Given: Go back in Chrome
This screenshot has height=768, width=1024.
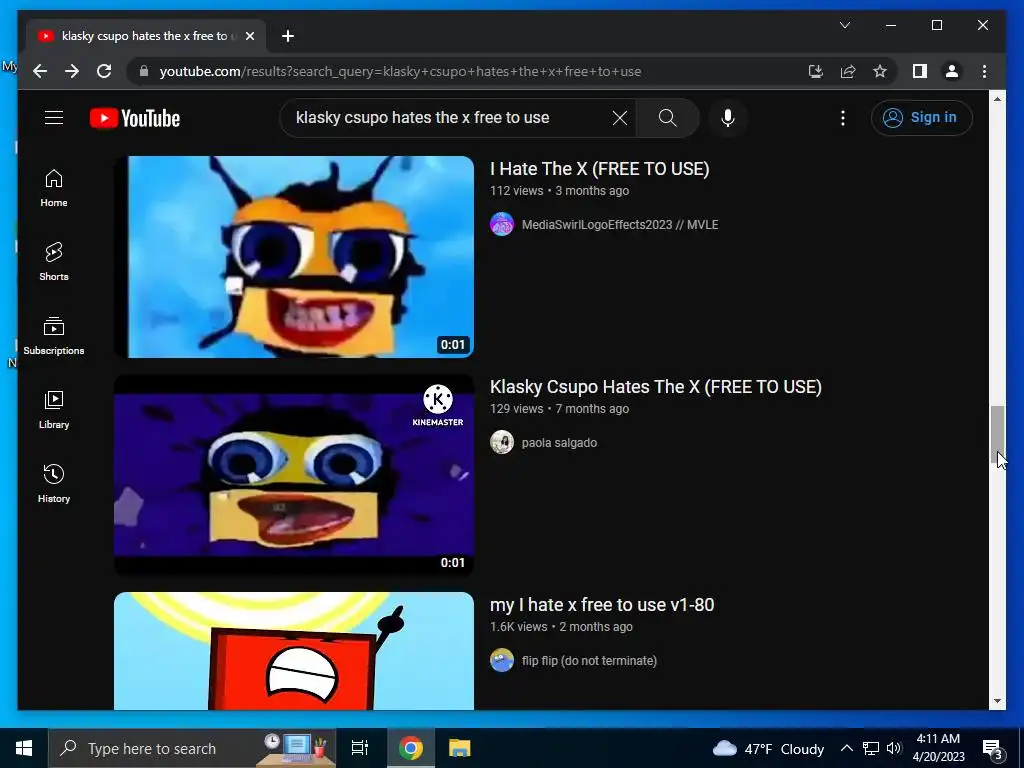Looking at the screenshot, I should (x=40, y=71).
